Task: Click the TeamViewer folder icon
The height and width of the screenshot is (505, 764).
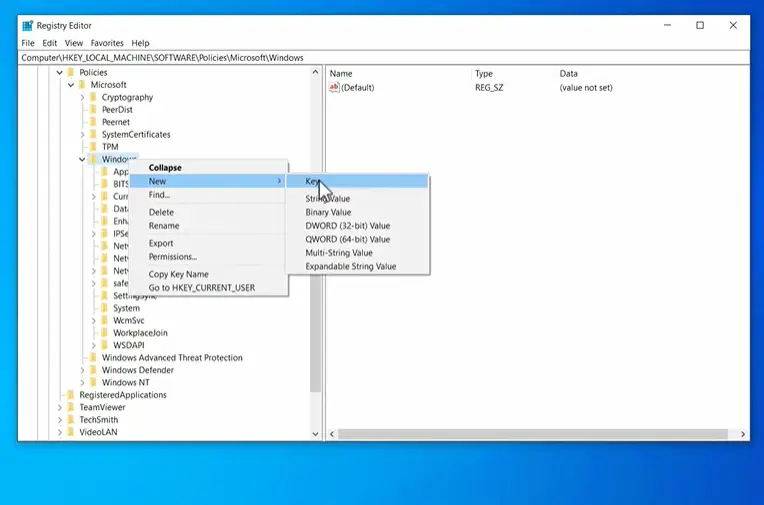Action: pyautogui.click(x=71, y=407)
